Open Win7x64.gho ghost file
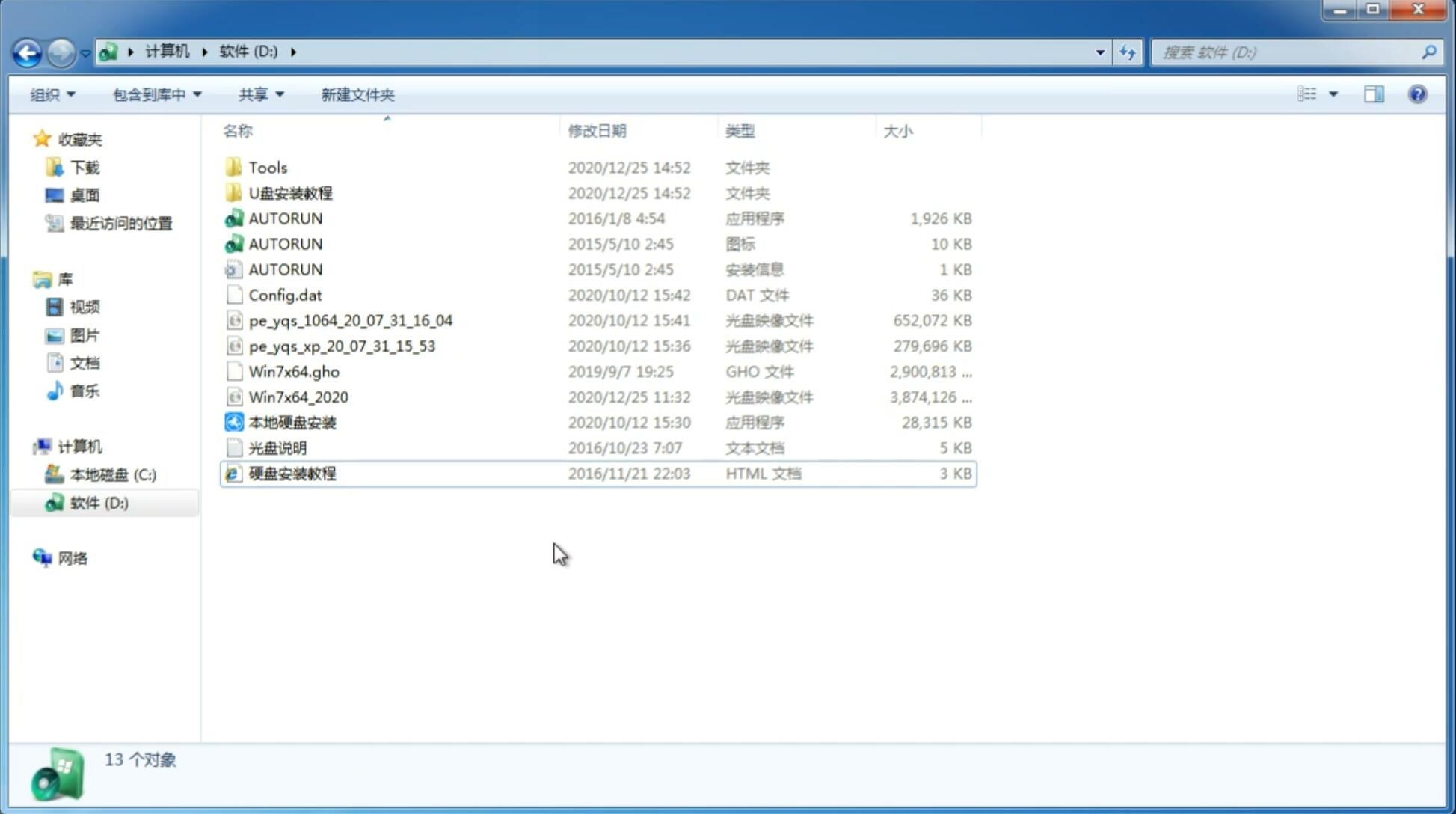1456x814 pixels. coord(294,371)
